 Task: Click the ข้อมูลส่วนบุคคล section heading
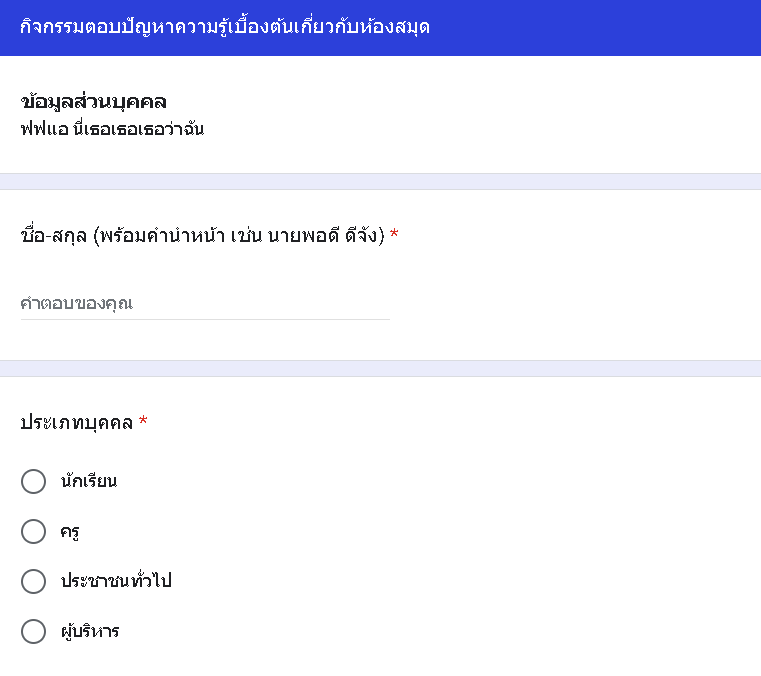(93, 101)
